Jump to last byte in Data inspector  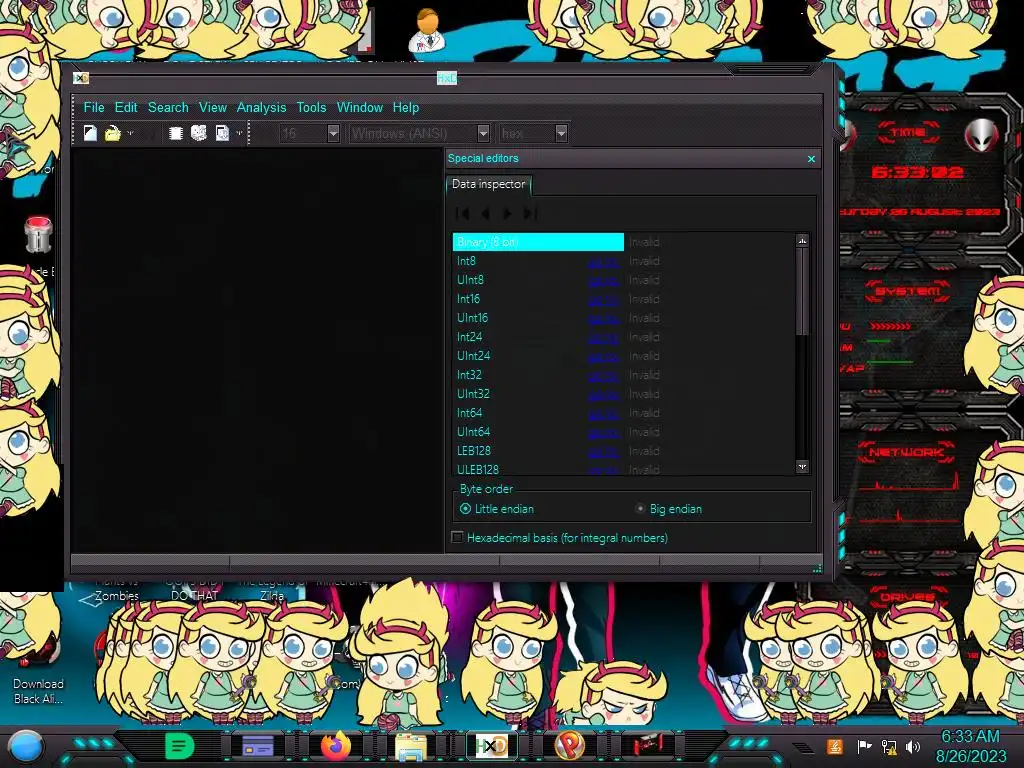coord(530,214)
